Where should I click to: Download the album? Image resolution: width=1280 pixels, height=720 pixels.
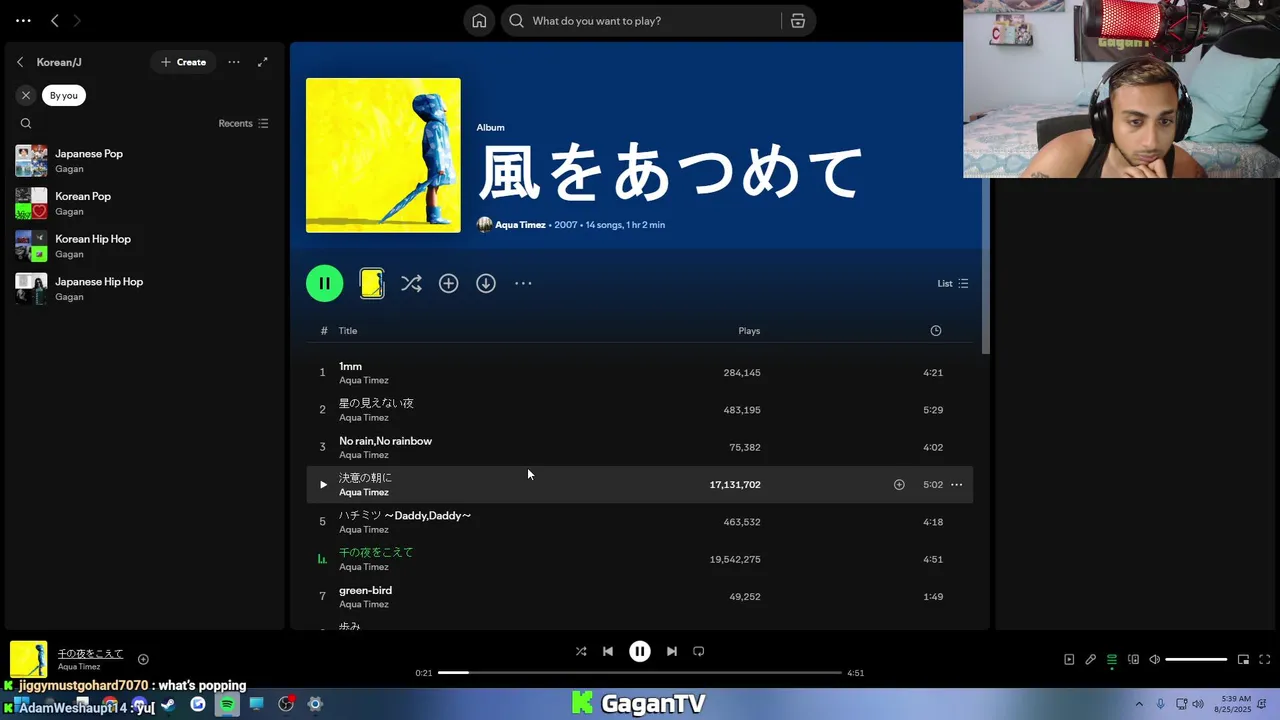pyautogui.click(x=485, y=283)
